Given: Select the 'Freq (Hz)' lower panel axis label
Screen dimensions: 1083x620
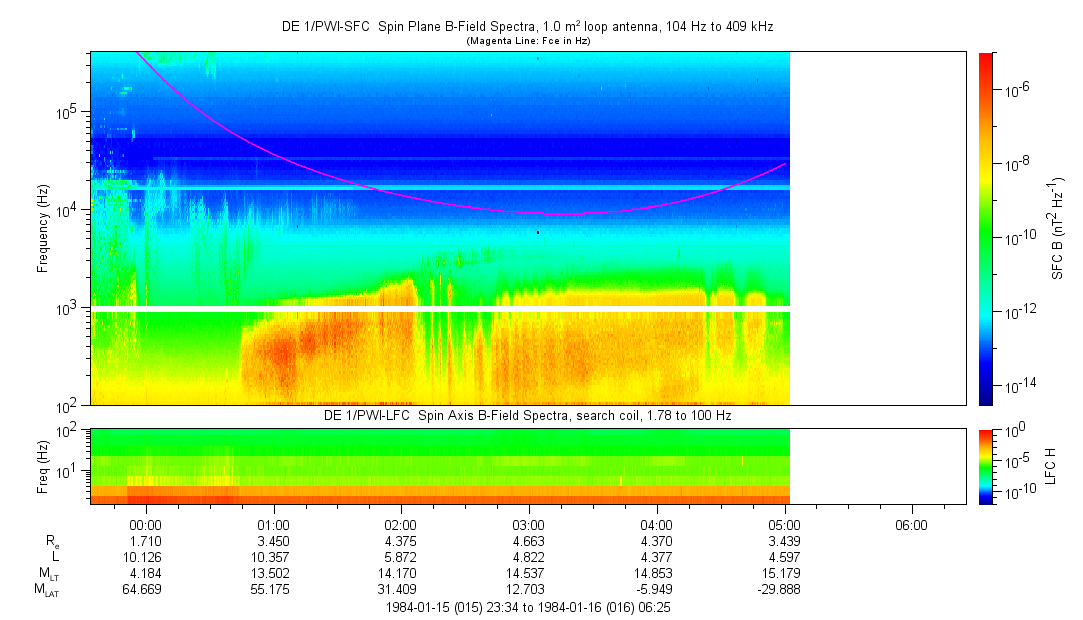Looking at the screenshot, I should tap(43, 466).
